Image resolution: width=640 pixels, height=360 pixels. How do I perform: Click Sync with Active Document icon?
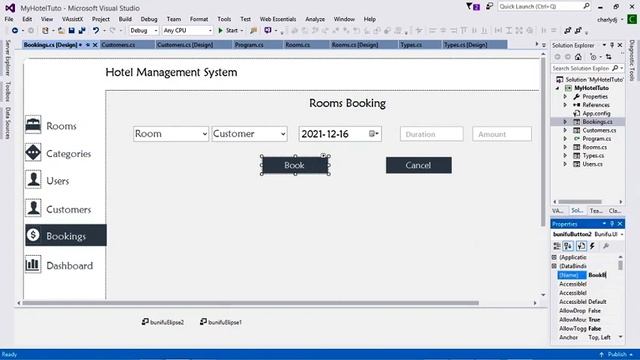tap(609, 57)
